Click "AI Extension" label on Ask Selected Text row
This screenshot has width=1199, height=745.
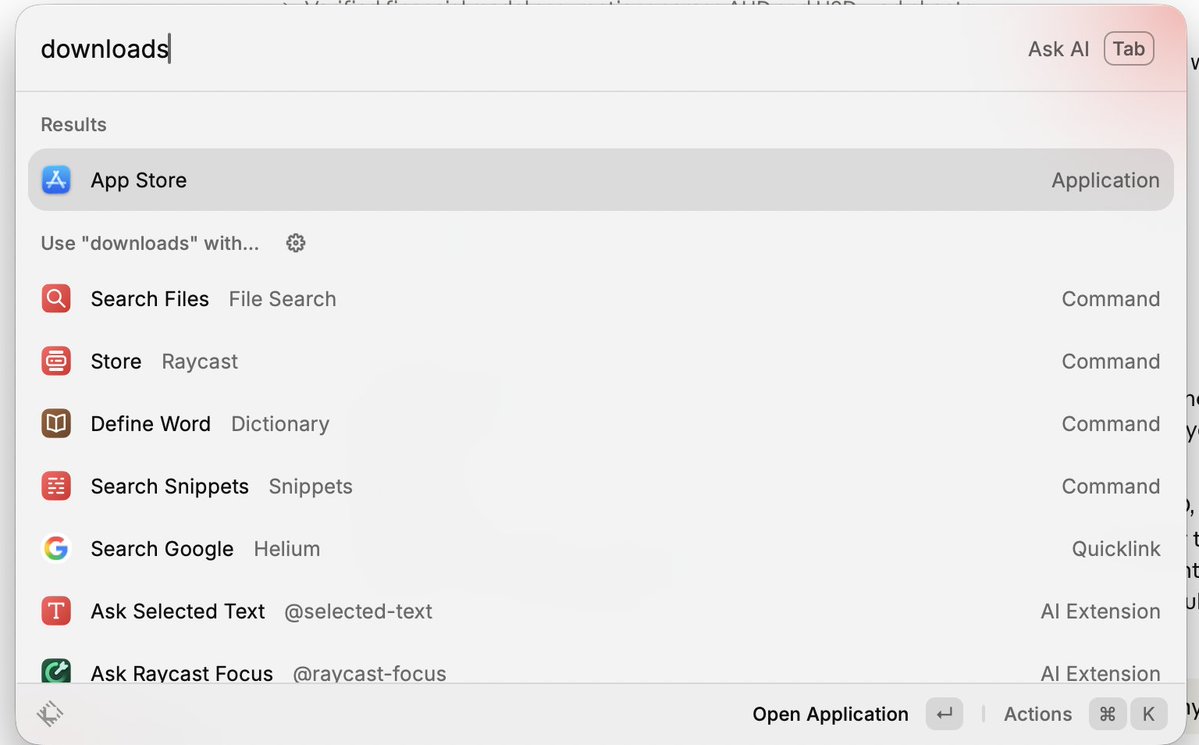tap(1100, 611)
